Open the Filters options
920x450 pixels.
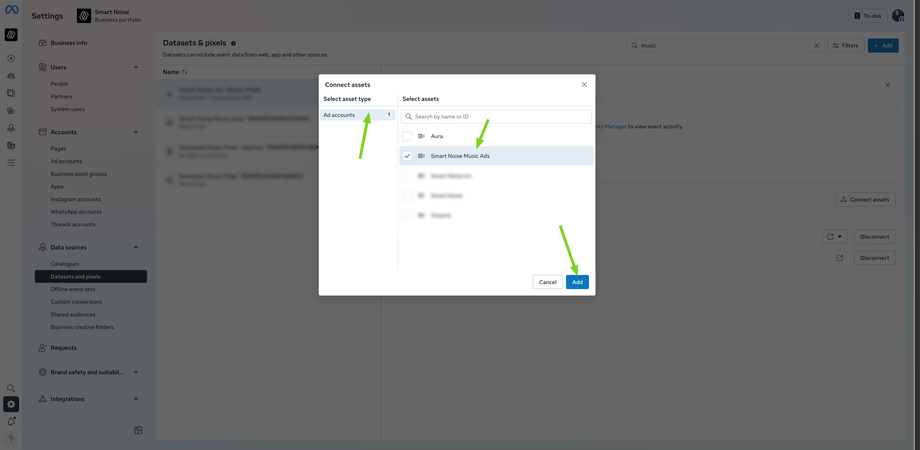(x=845, y=45)
